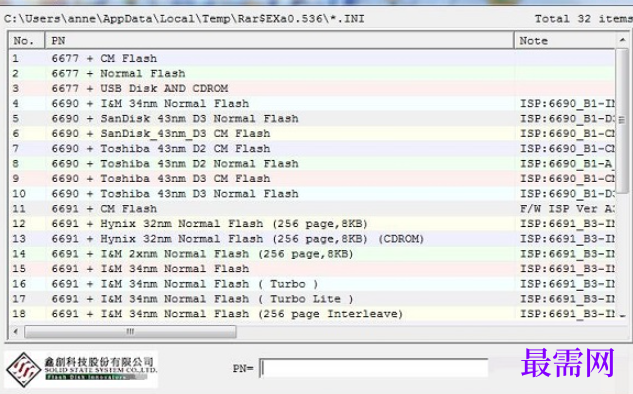
Task: Select row 2 '6677 + Normal Flash'
Action: pos(312,73)
